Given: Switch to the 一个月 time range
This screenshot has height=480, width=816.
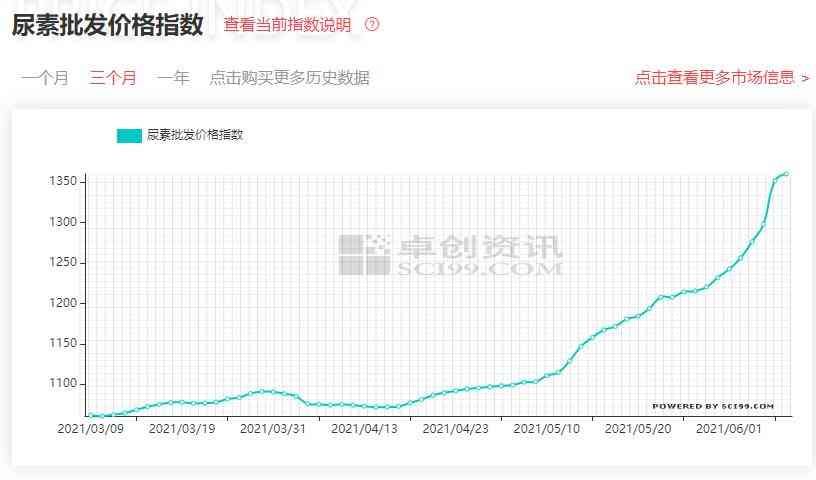Looking at the screenshot, I should pyautogui.click(x=45, y=78).
